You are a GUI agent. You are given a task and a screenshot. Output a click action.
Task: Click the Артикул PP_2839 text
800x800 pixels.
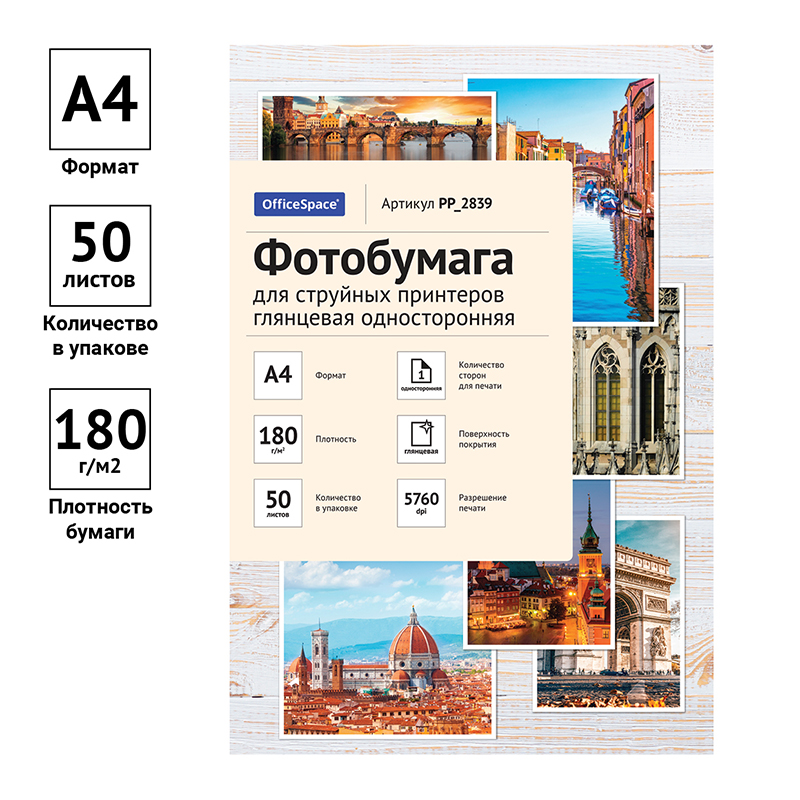click(437, 203)
